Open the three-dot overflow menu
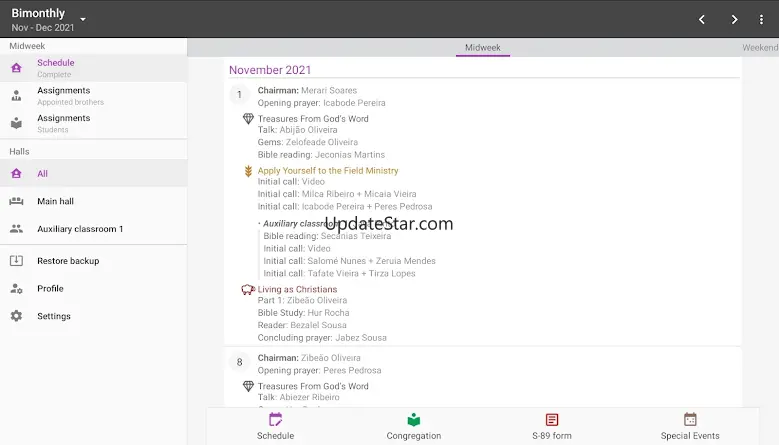Viewport: 779px width, 445px height. (761, 19)
